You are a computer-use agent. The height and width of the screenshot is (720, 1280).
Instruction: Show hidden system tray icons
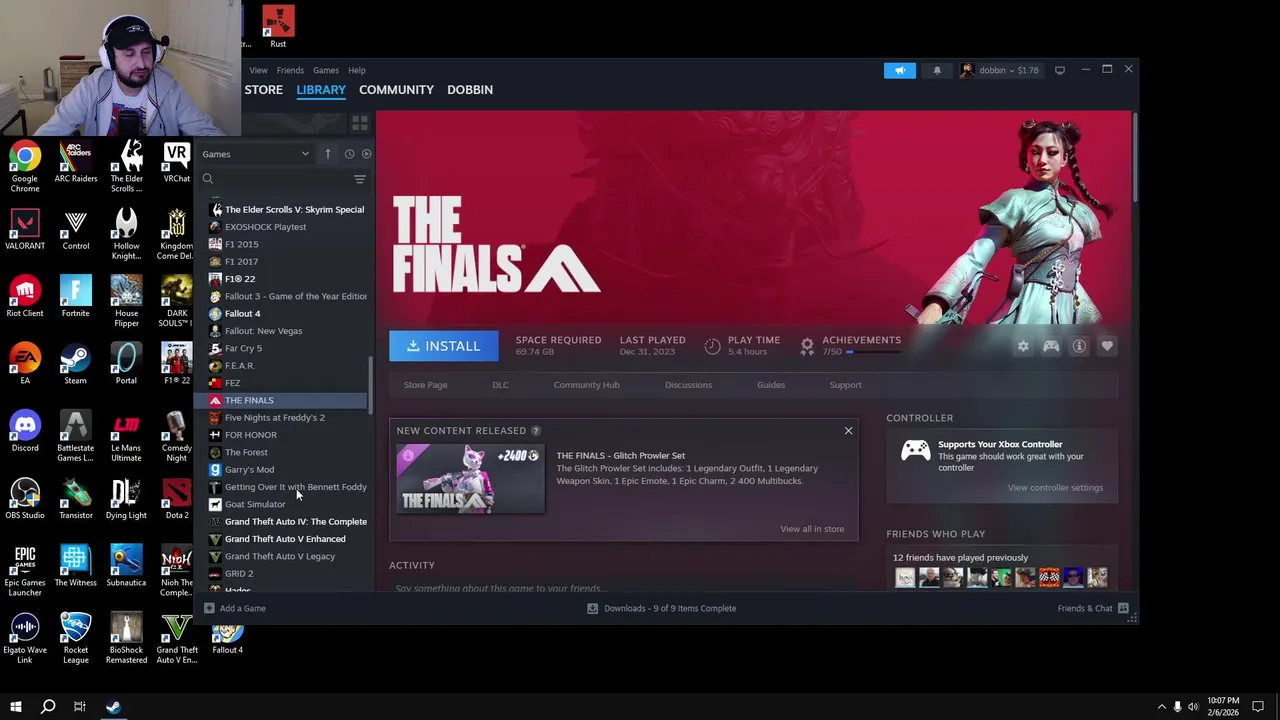(x=1161, y=707)
